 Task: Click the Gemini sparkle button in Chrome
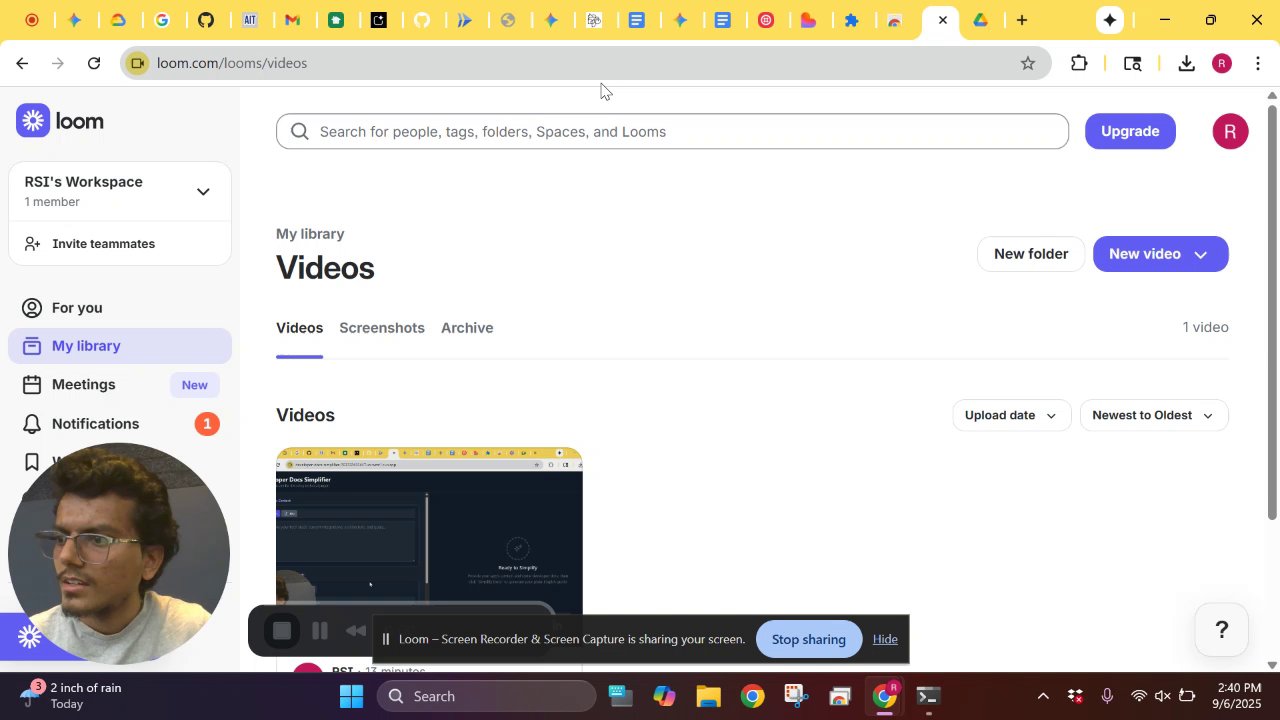click(1109, 20)
